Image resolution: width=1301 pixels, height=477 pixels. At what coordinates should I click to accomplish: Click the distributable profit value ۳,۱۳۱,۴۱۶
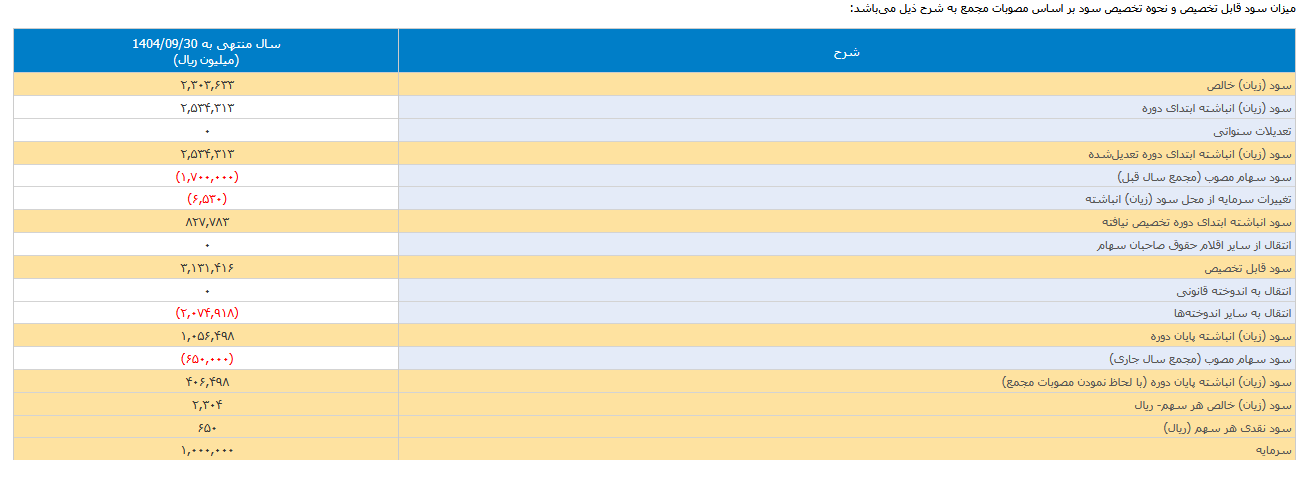207,268
